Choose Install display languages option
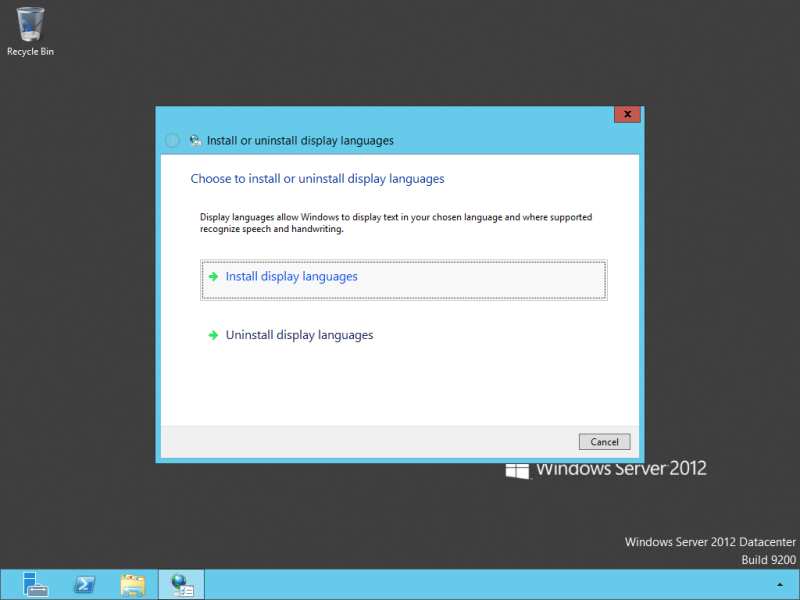The image size is (800, 600). 403,280
